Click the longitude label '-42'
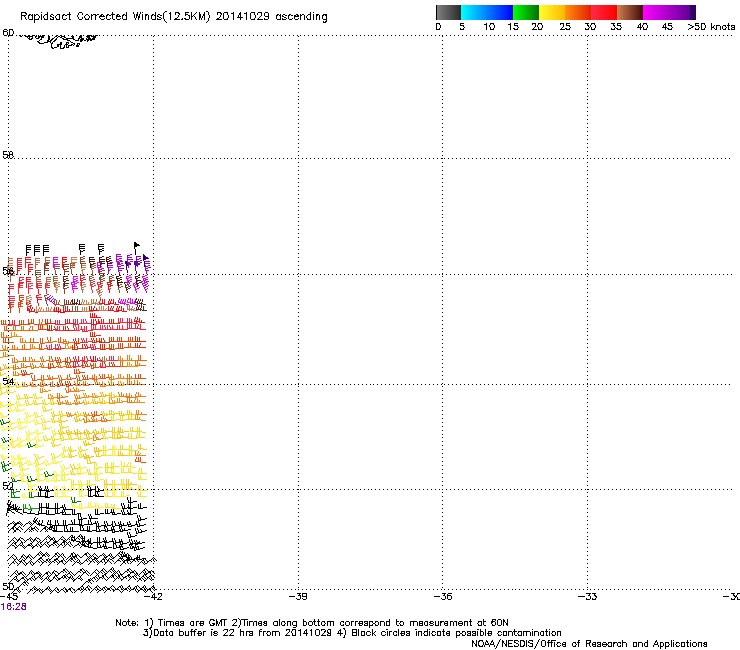Image resolution: width=740 pixels, height=650 pixels. [153, 597]
